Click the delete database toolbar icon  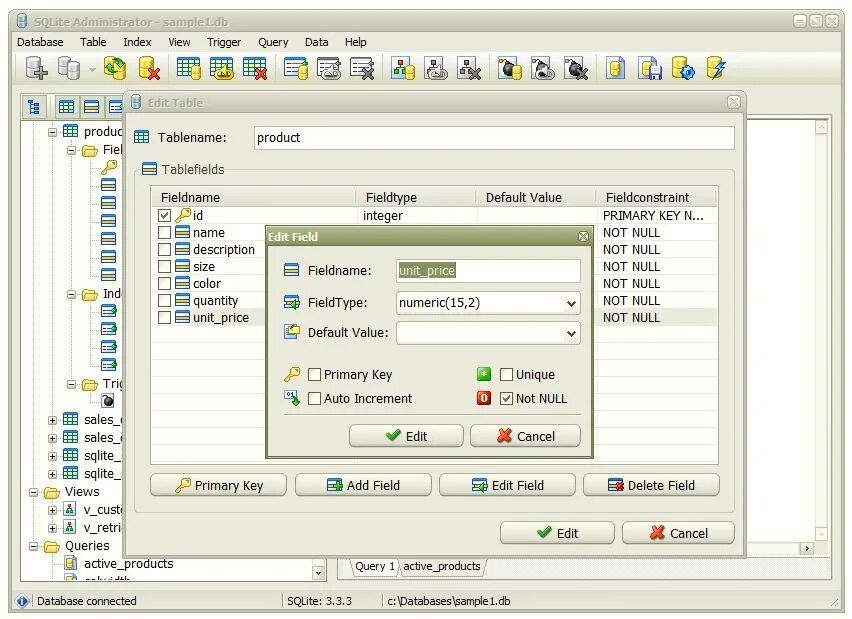(148, 68)
